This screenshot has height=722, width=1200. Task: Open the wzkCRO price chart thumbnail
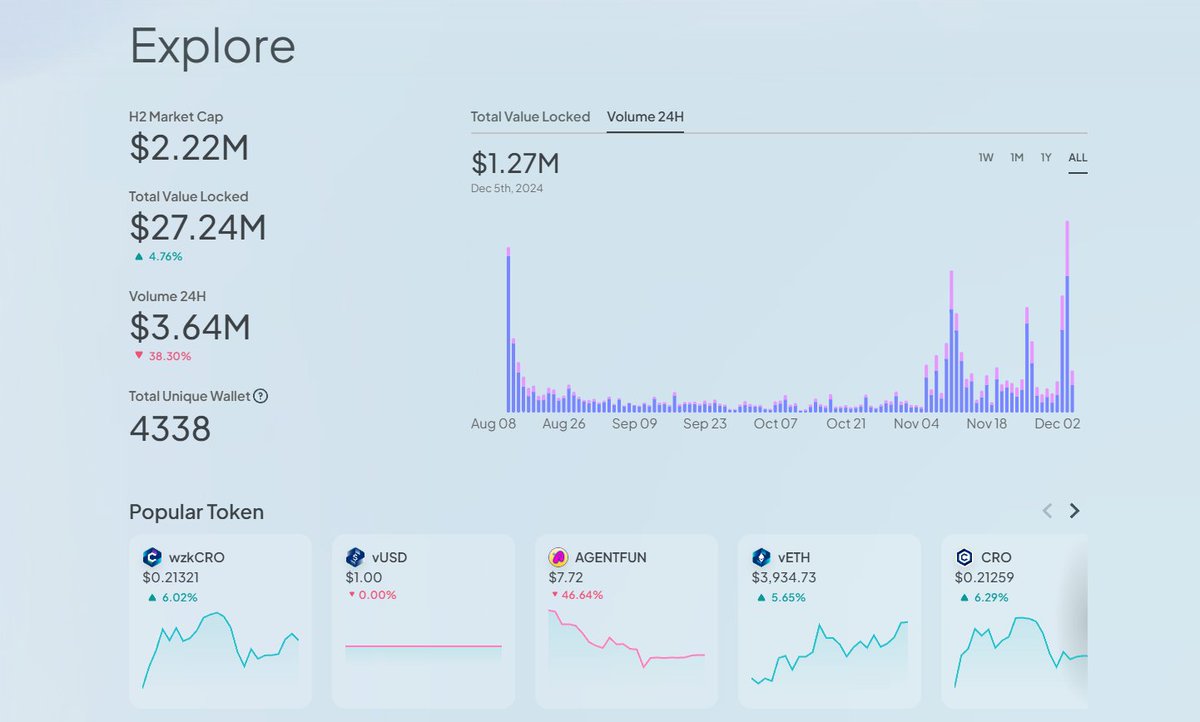[220, 650]
